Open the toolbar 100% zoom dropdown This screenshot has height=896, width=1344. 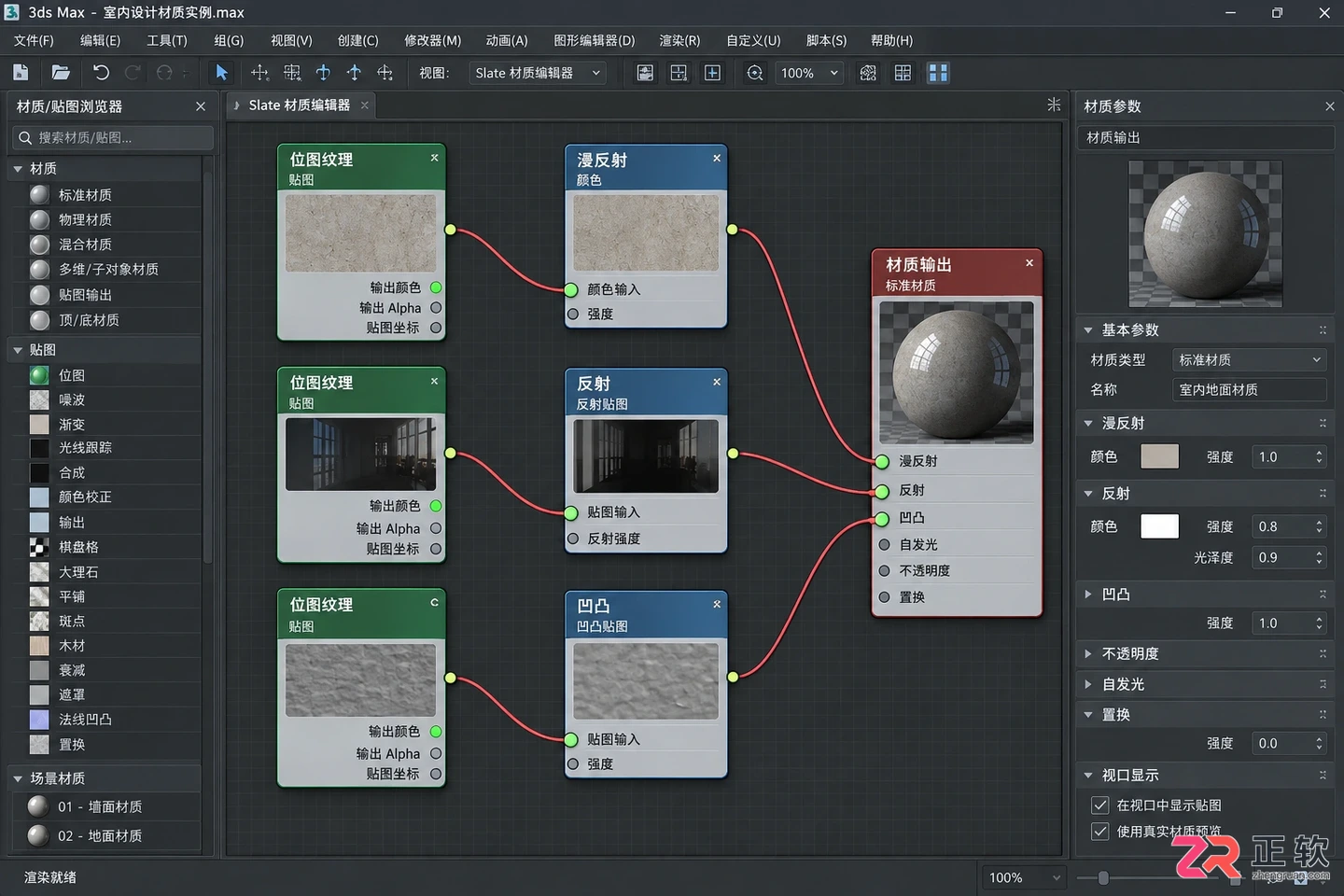pyautogui.click(x=808, y=73)
